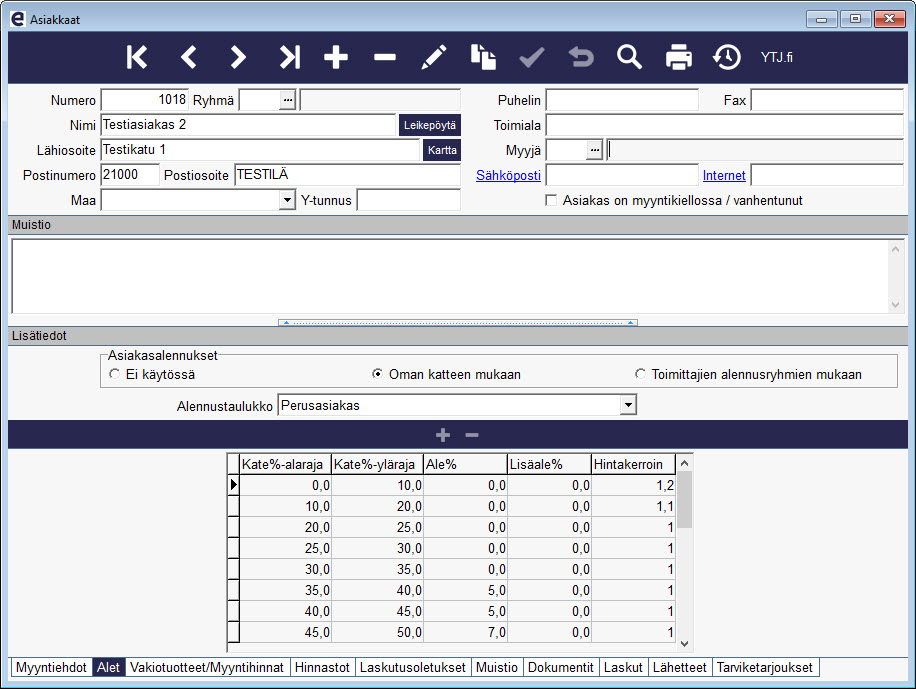Follow the Internet link

point(724,175)
